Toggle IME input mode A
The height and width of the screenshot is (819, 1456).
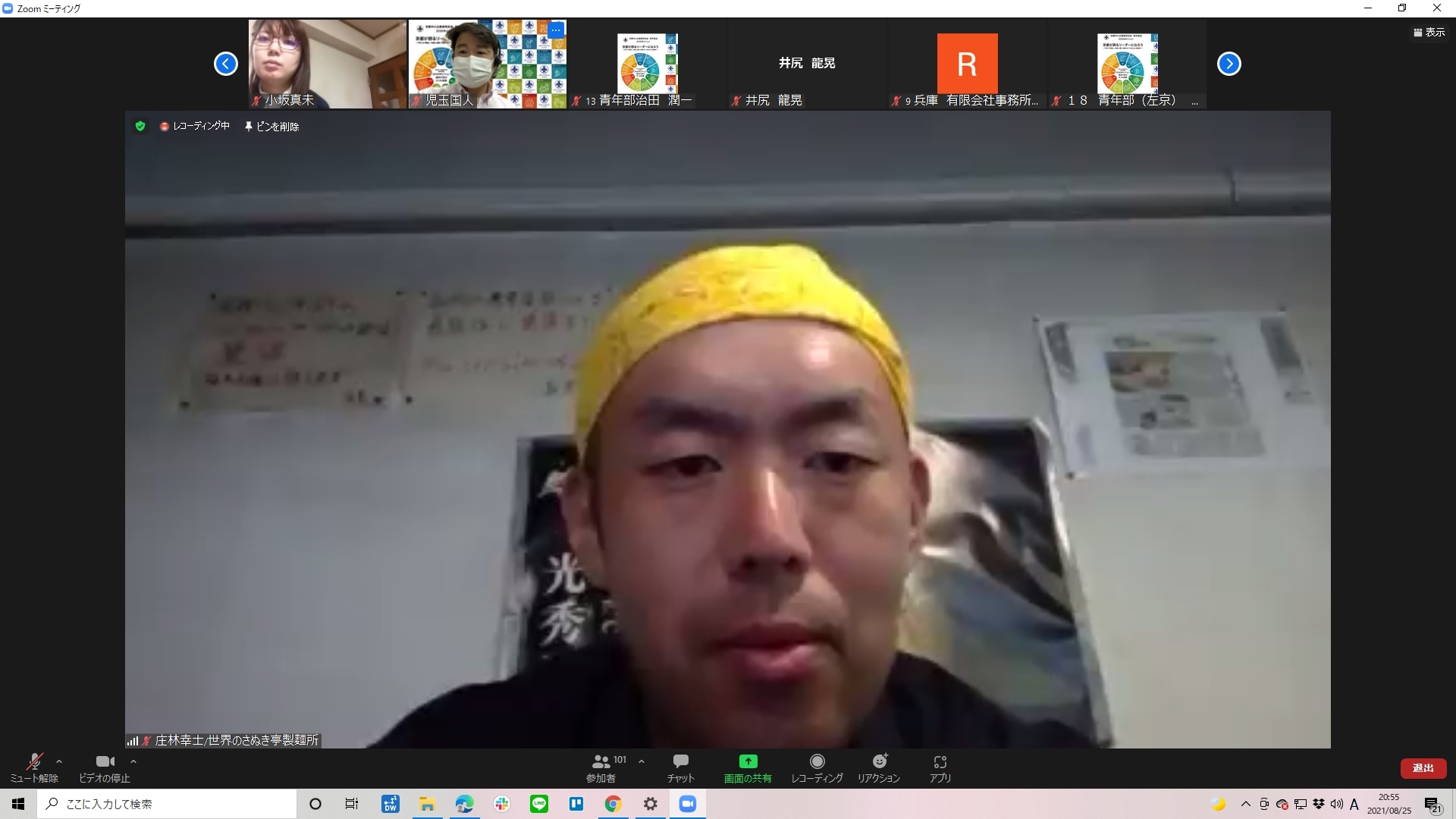click(x=1354, y=804)
